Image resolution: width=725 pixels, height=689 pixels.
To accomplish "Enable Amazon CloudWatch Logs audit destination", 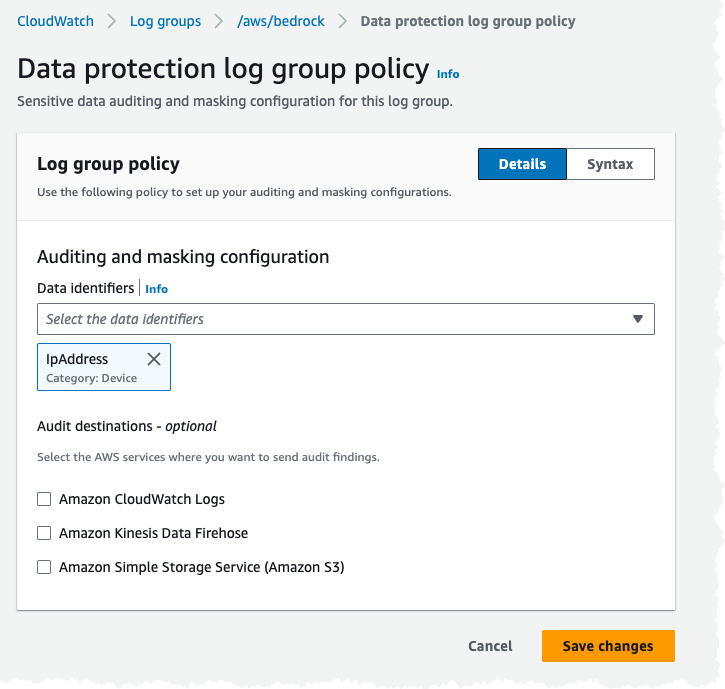I will point(44,499).
